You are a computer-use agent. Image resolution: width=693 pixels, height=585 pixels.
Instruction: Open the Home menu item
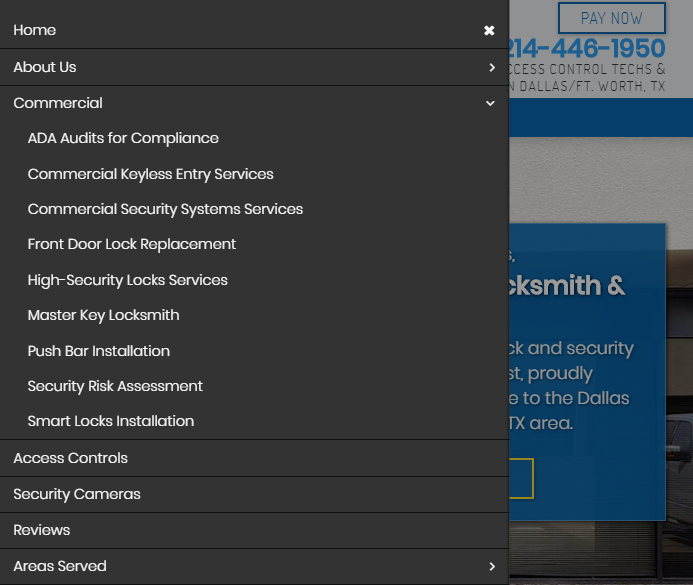click(34, 30)
